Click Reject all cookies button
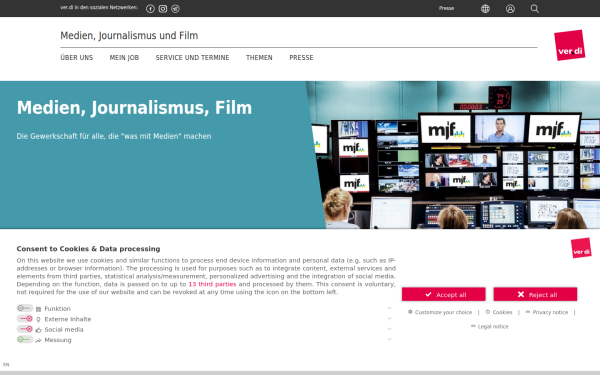Viewport: 600px width, 375px height. click(535, 295)
